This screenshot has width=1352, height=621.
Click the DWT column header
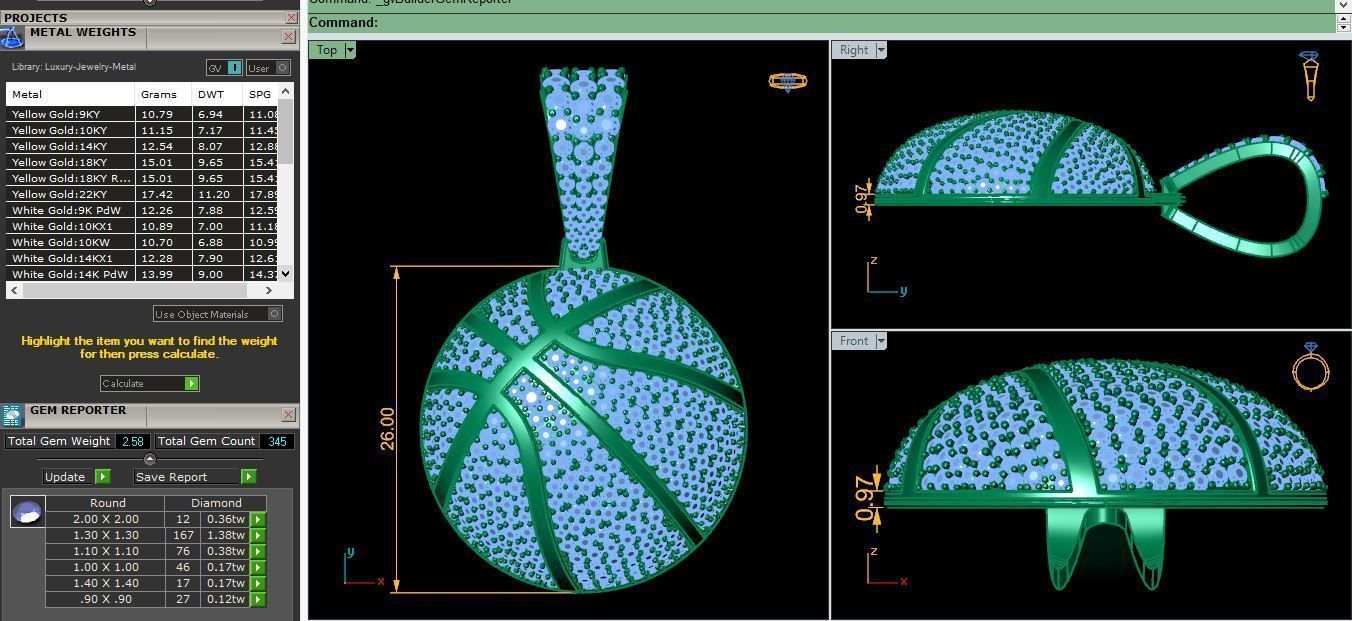218,94
